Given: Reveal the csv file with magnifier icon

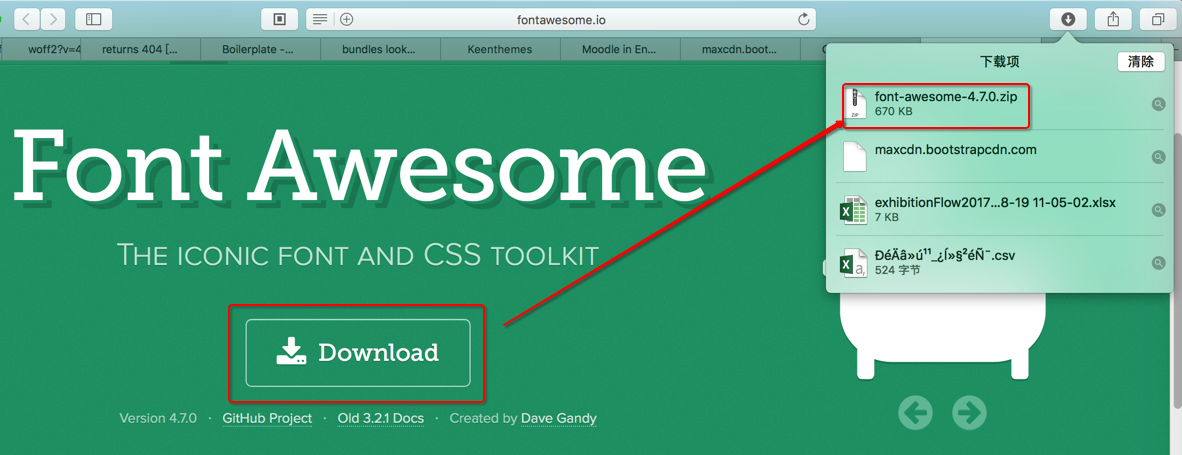Looking at the screenshot, I should pyautogui.click(x=1159, y=263).
